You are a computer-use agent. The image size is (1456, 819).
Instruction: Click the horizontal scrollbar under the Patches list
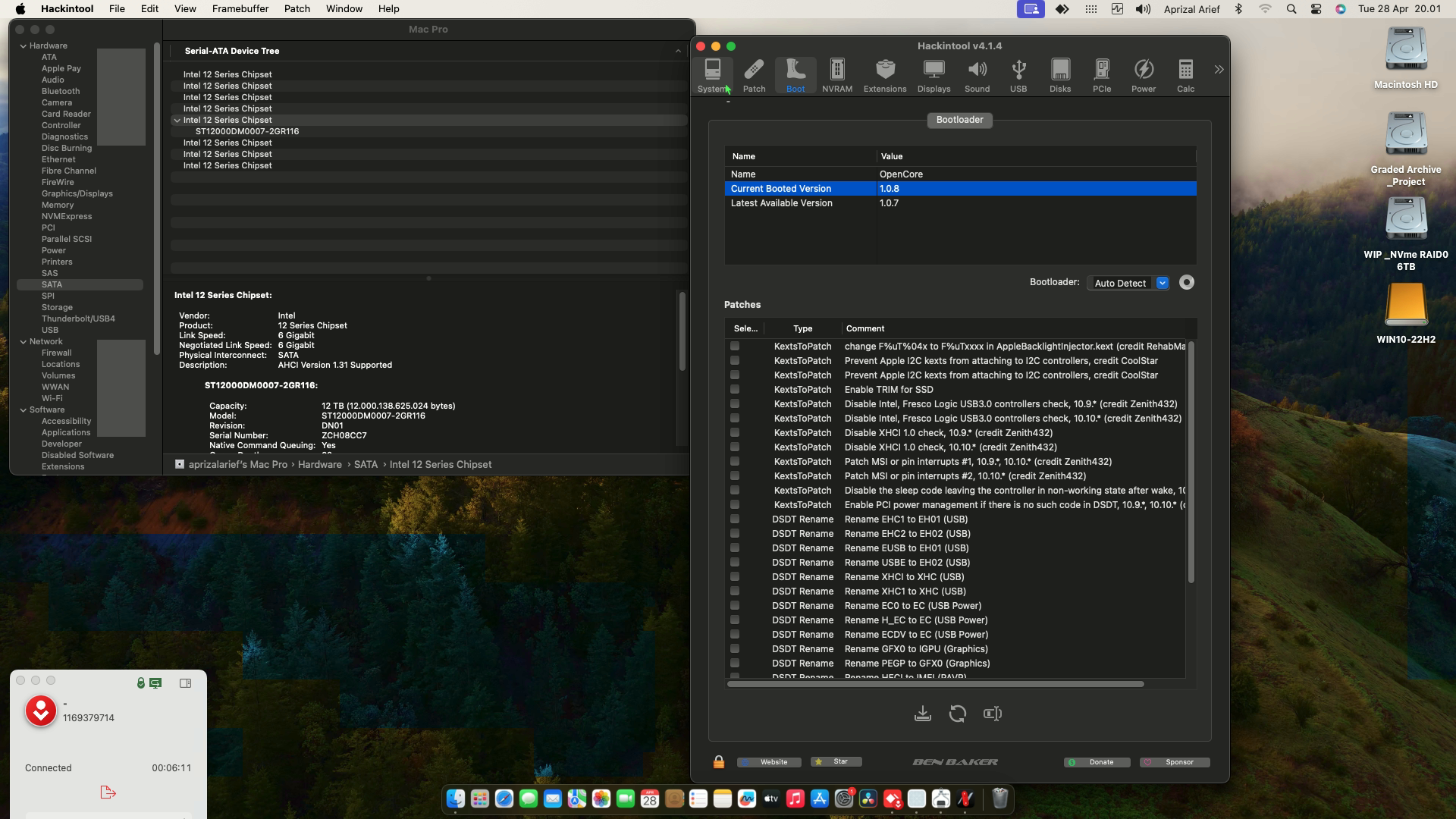pyautogui.click(x=935, y=684)
